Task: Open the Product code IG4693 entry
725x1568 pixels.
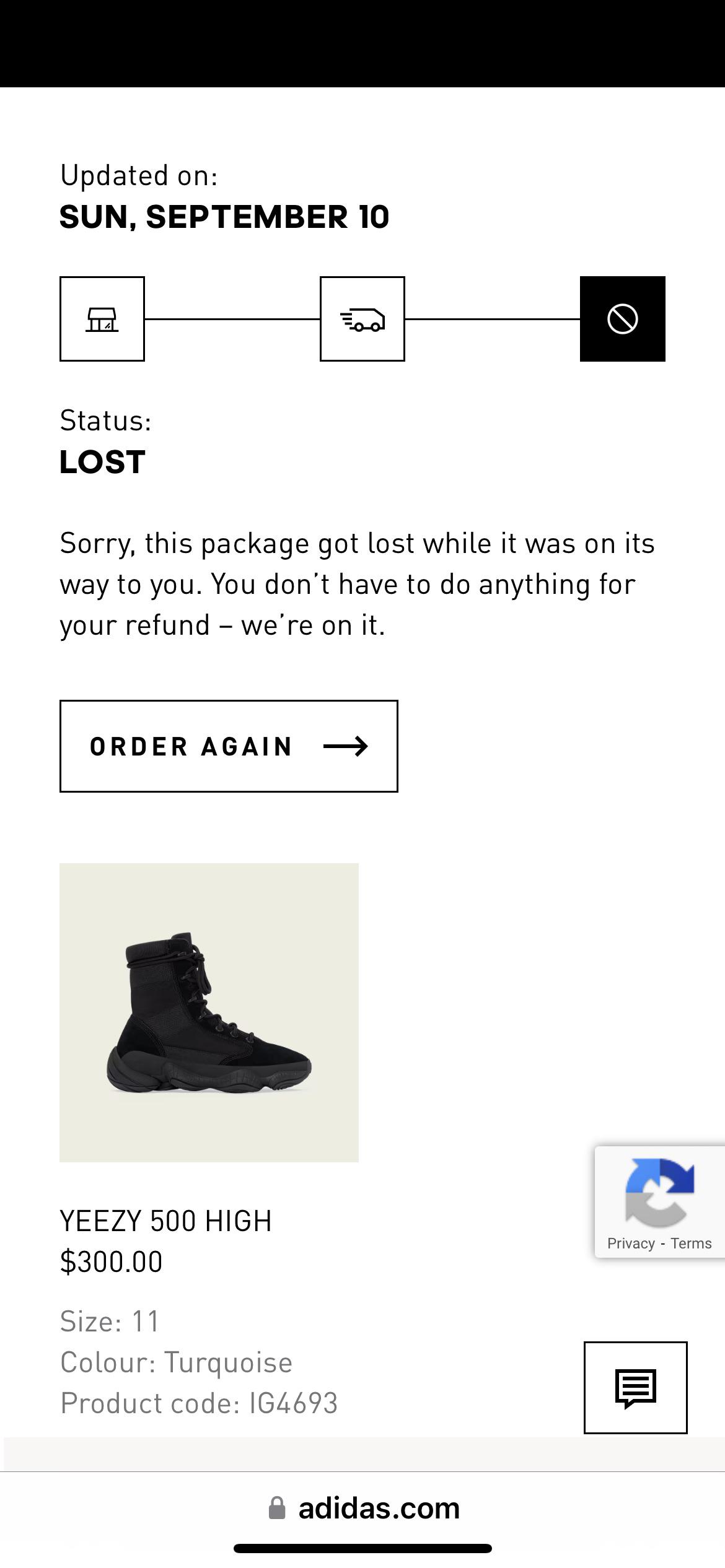Action: point(198,1404)
